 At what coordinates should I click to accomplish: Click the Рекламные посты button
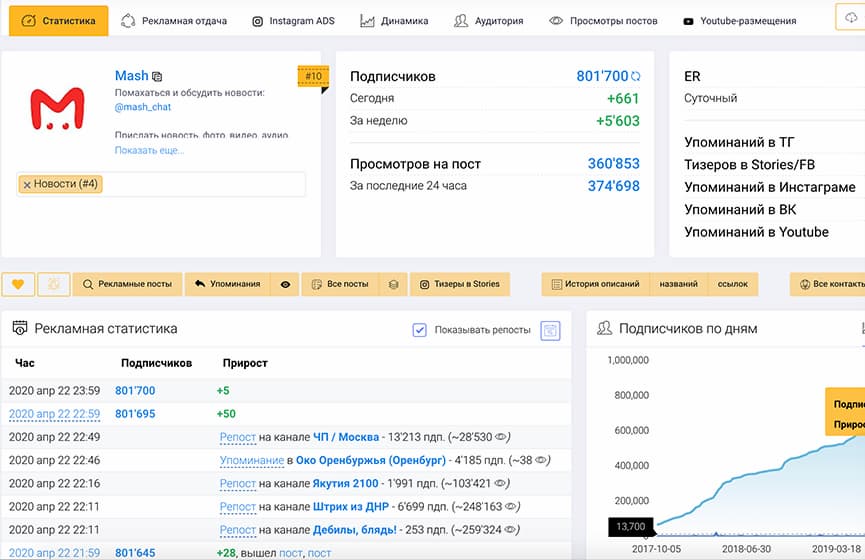click(127, 284)
